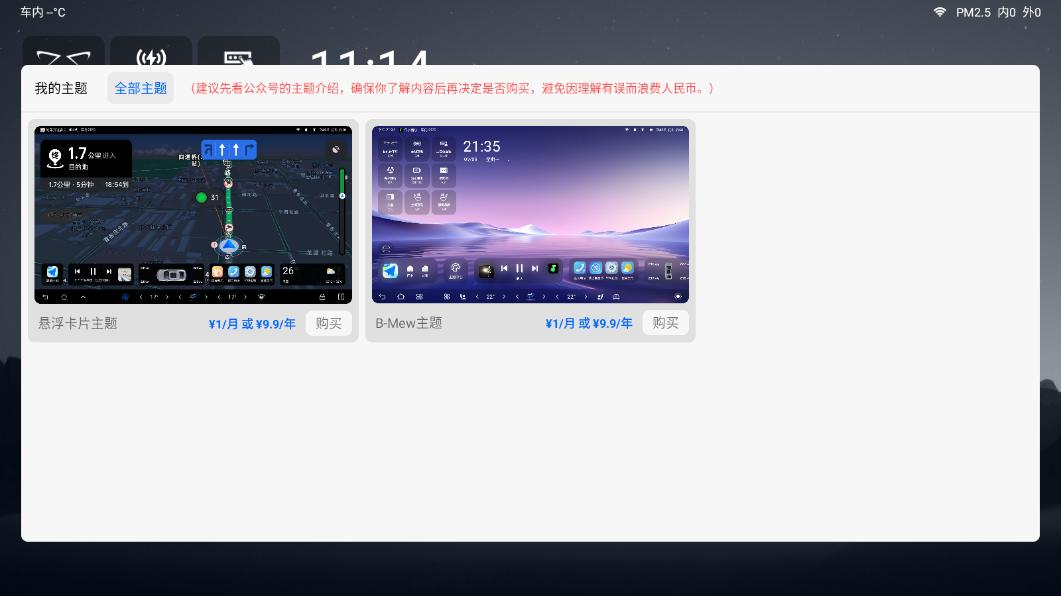Screen dimensions: 1061x596
Task: Switch to the 我的主题 tab
Action: click(x=61, y=88)
